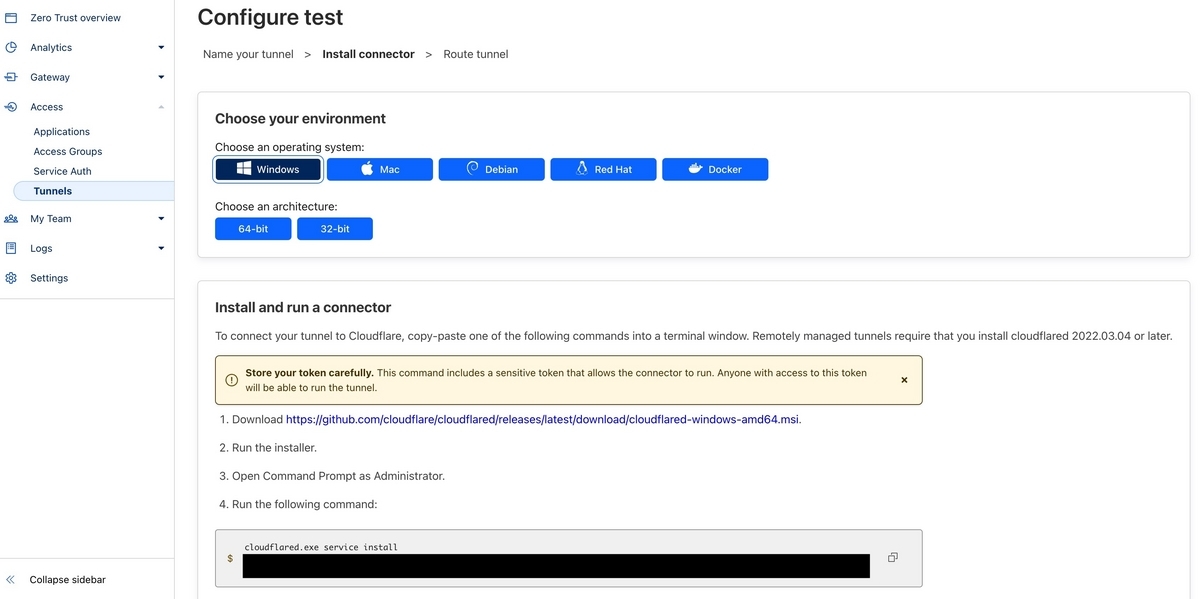Select Red Hat operating system
This screenshot has width=1200, height=599.
(x=603, y=169)
